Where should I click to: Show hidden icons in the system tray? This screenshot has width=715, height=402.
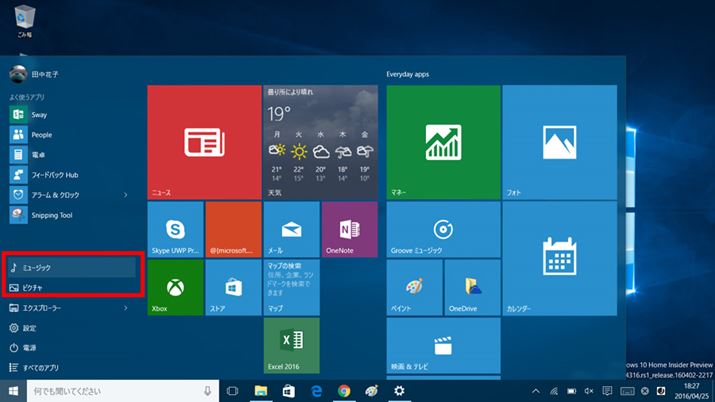[x=534, y=391]
